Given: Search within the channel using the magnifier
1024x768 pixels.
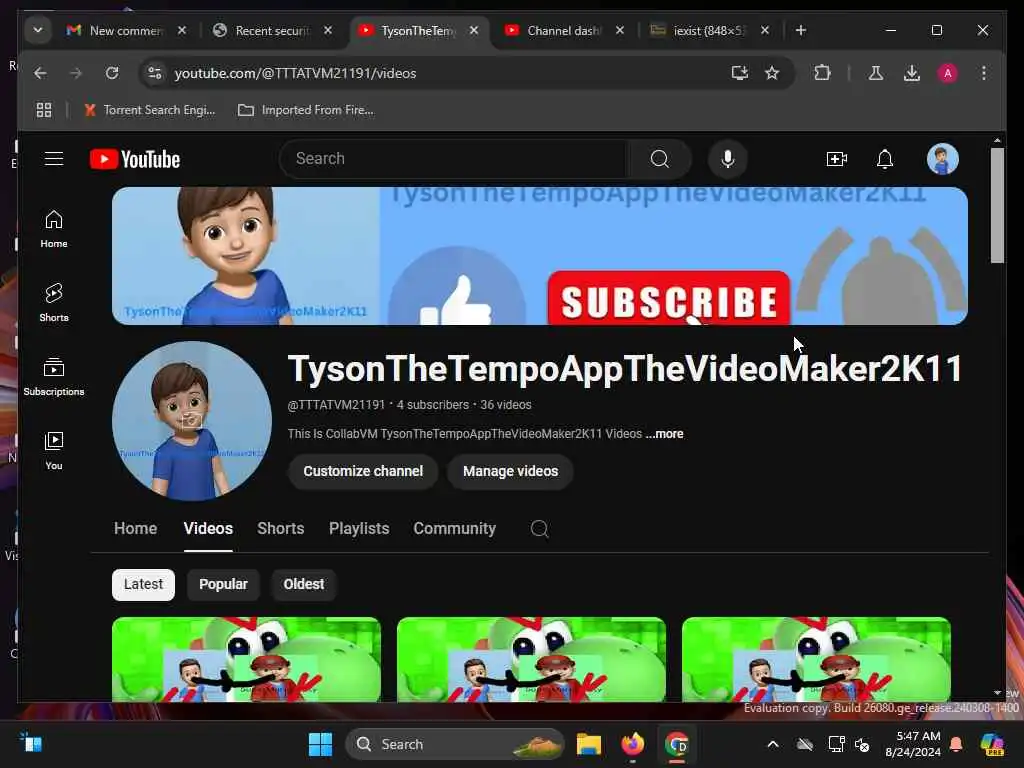Looking at the screenshot, I should 539,528.
